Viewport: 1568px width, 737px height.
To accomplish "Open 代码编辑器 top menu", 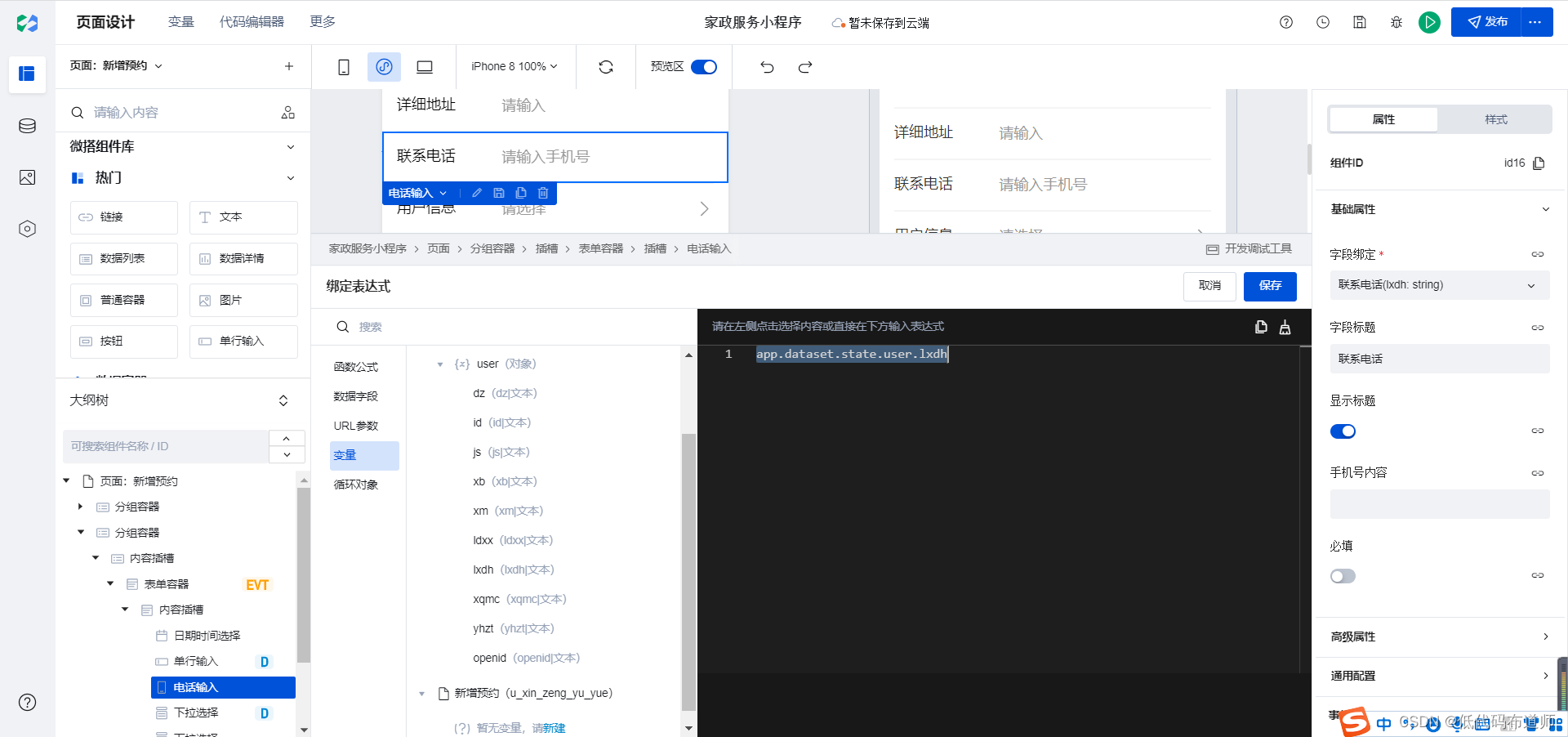I will coord(252,22).
